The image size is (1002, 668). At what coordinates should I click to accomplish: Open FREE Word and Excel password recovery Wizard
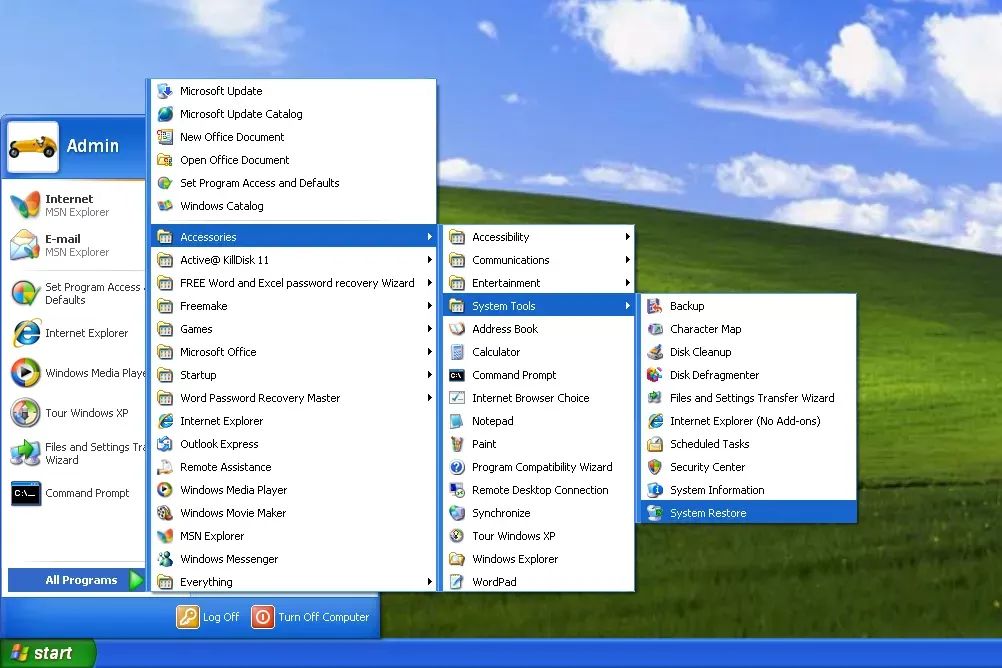[294, 283]
